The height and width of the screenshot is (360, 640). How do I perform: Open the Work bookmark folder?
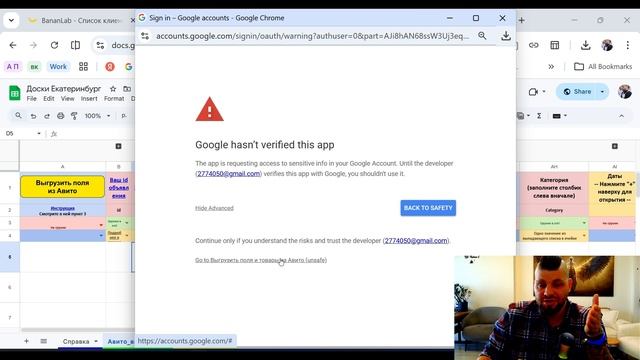tap(58, 67)
